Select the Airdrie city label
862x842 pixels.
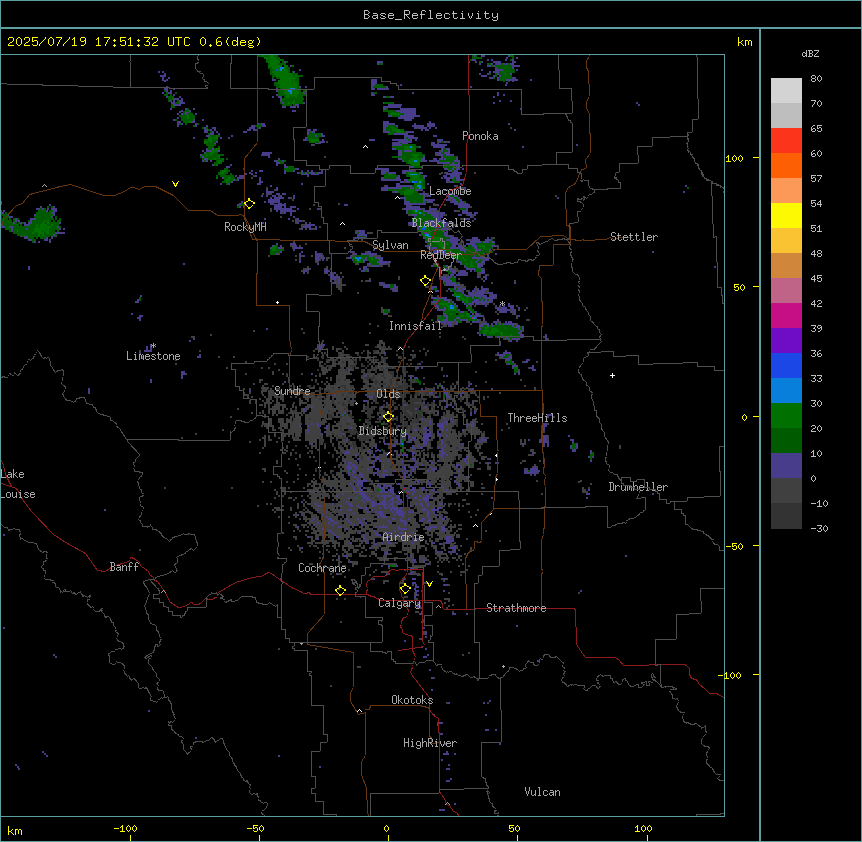point(403,537)
